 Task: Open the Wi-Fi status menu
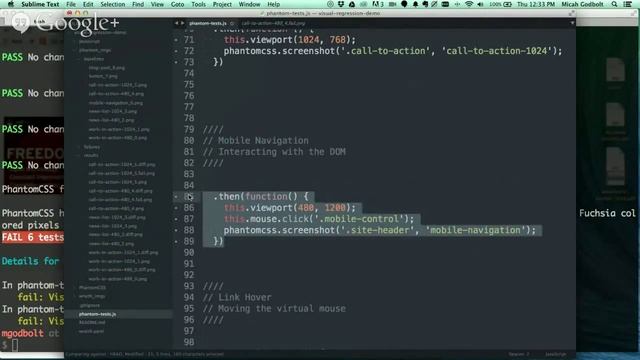click(x=469, y=4)
